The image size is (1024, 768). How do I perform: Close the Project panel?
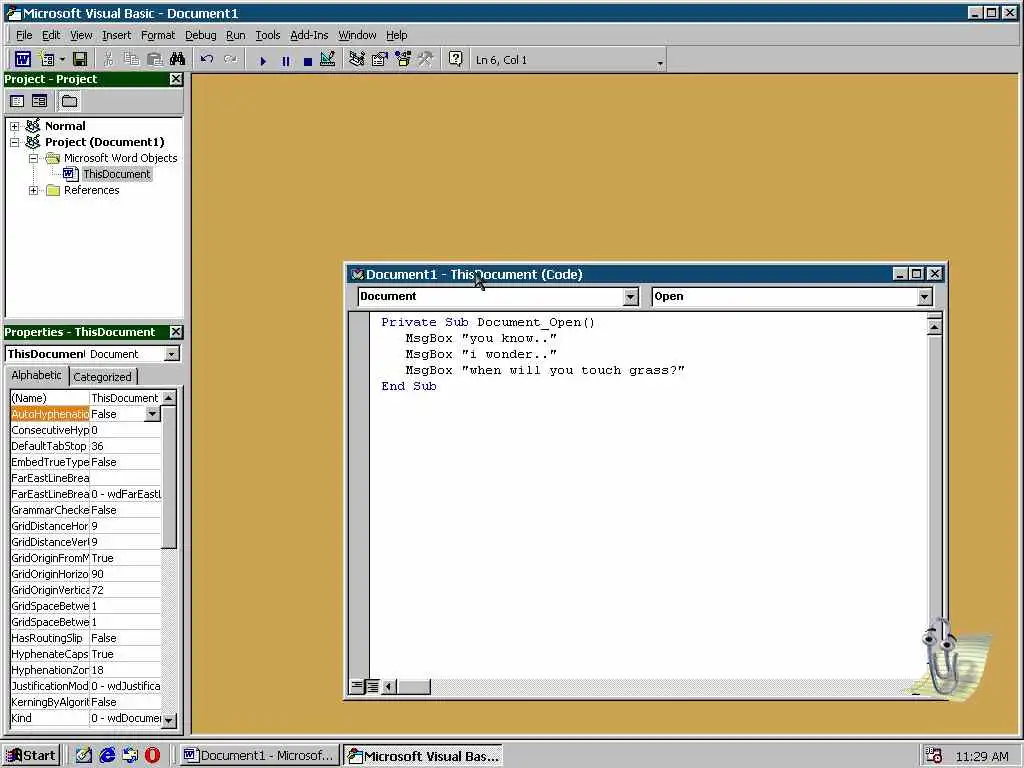176,79
